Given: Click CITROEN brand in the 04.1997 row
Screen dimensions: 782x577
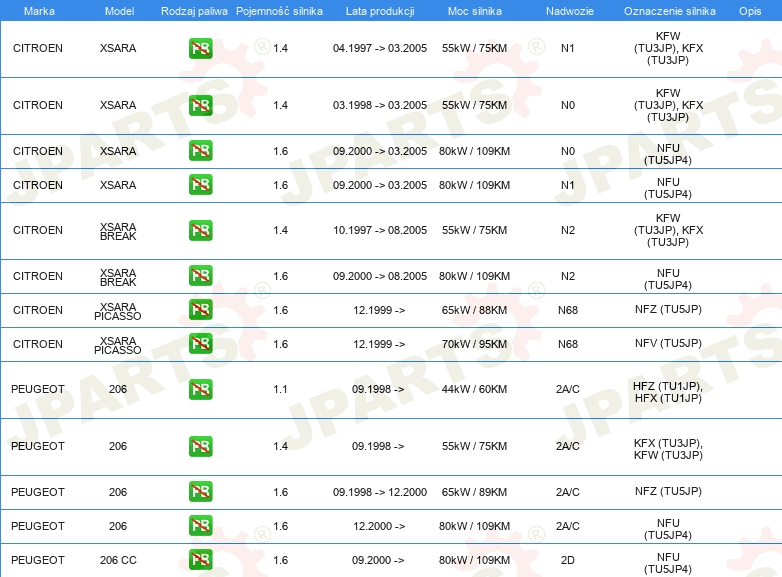Looking at the screenshot, I should point(38,48).
